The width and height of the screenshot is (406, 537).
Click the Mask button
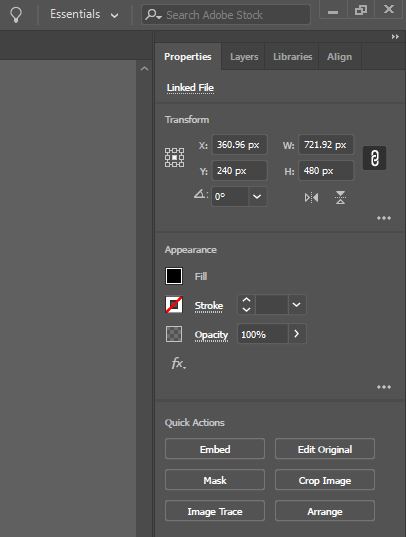(x=215, y=480)
